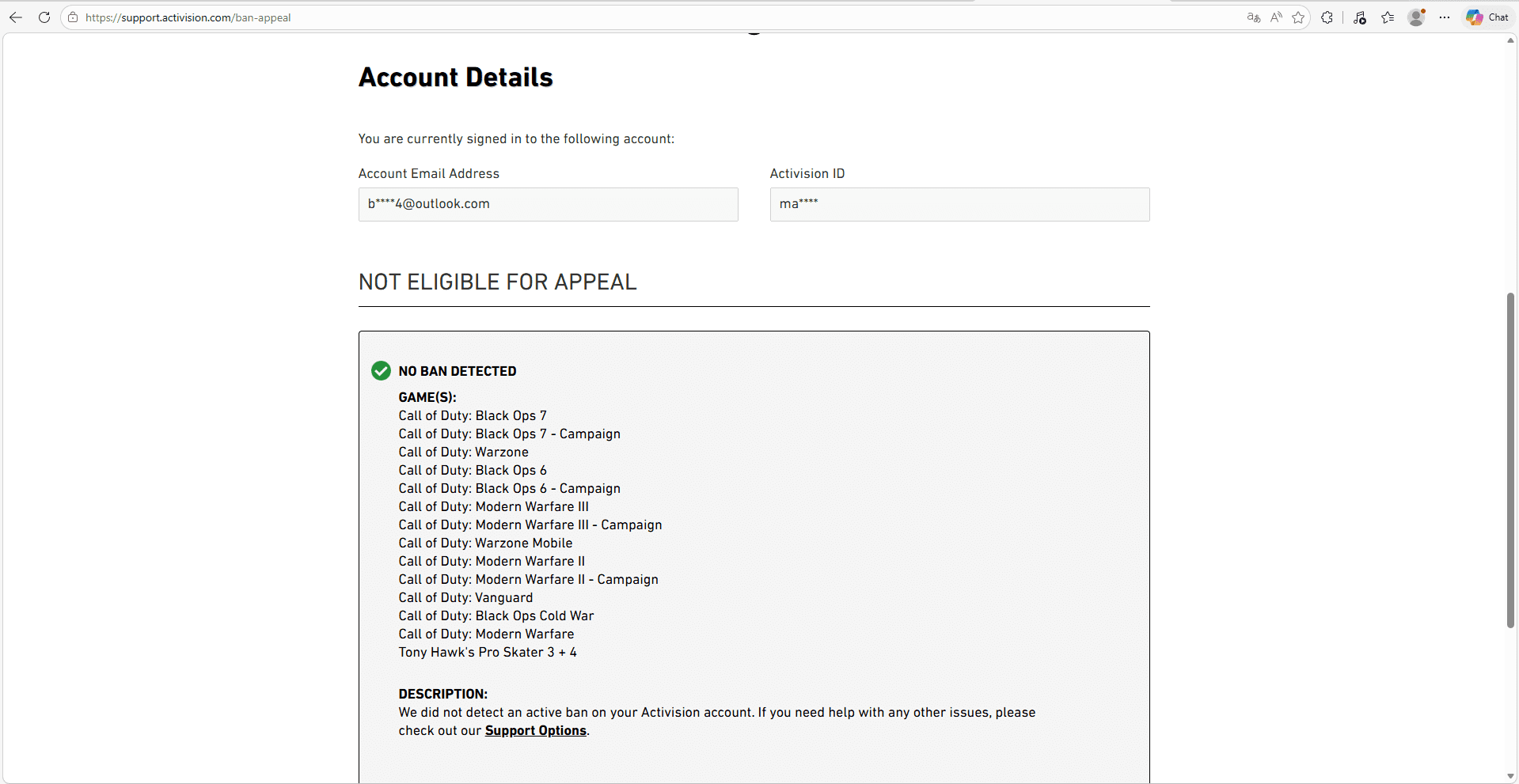Open the media control music icon
Image resolution: width=1519 pixels, height=784 pixels.
point(1360,17)
